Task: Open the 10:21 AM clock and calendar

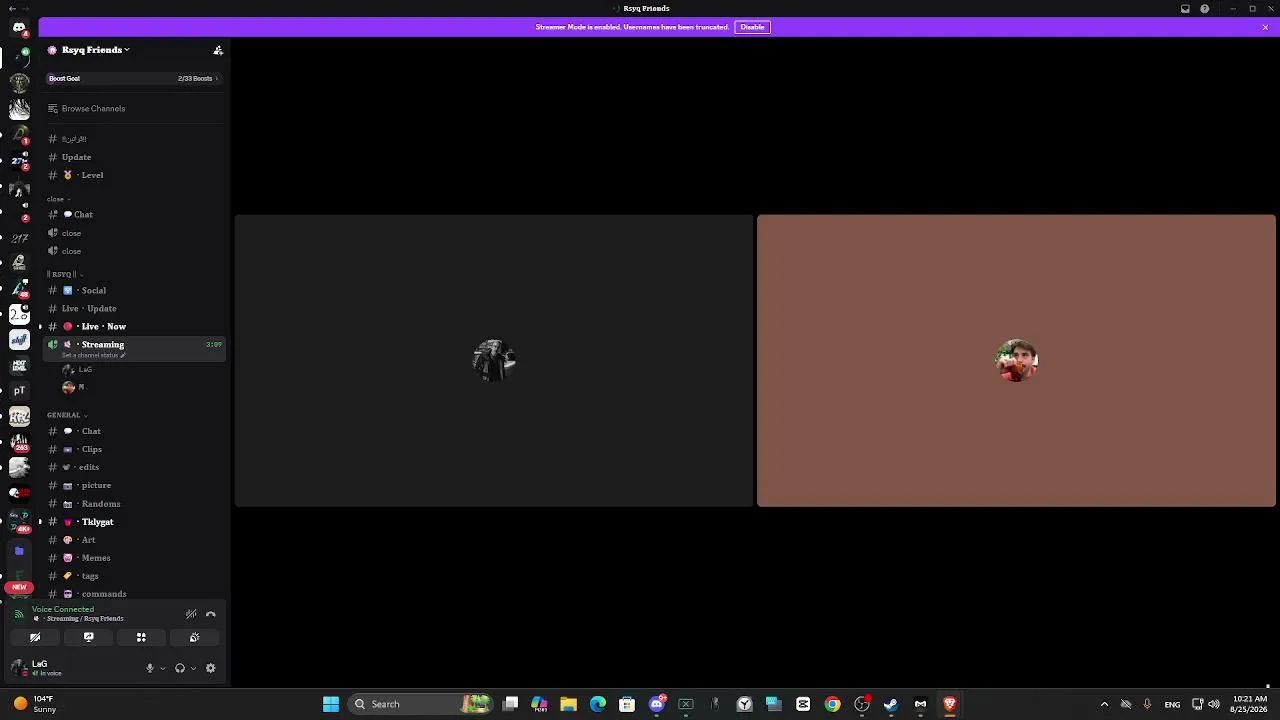Action: [1250, 704]
